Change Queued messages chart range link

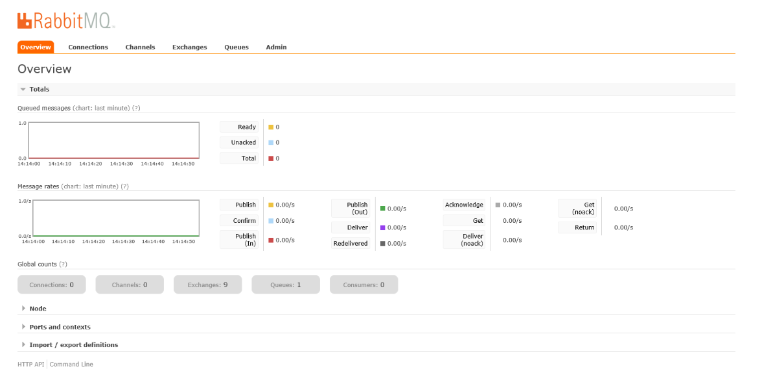(101, 108)
